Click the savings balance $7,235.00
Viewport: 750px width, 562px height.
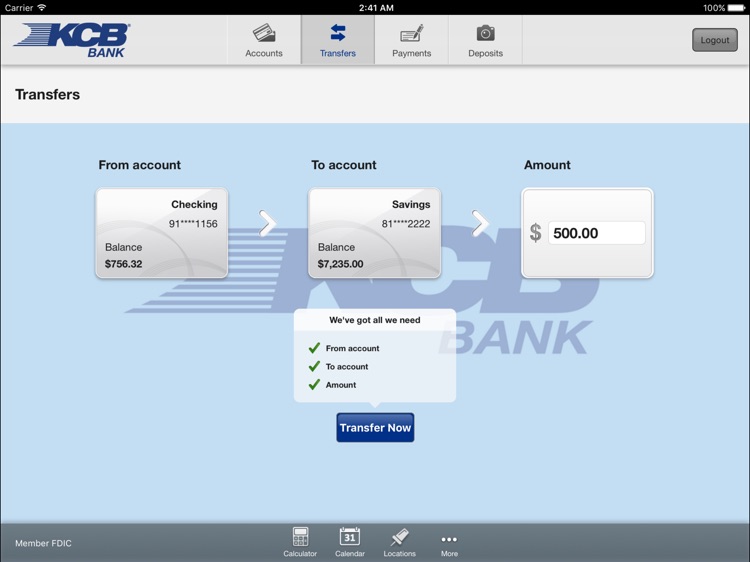pos(341,264)
